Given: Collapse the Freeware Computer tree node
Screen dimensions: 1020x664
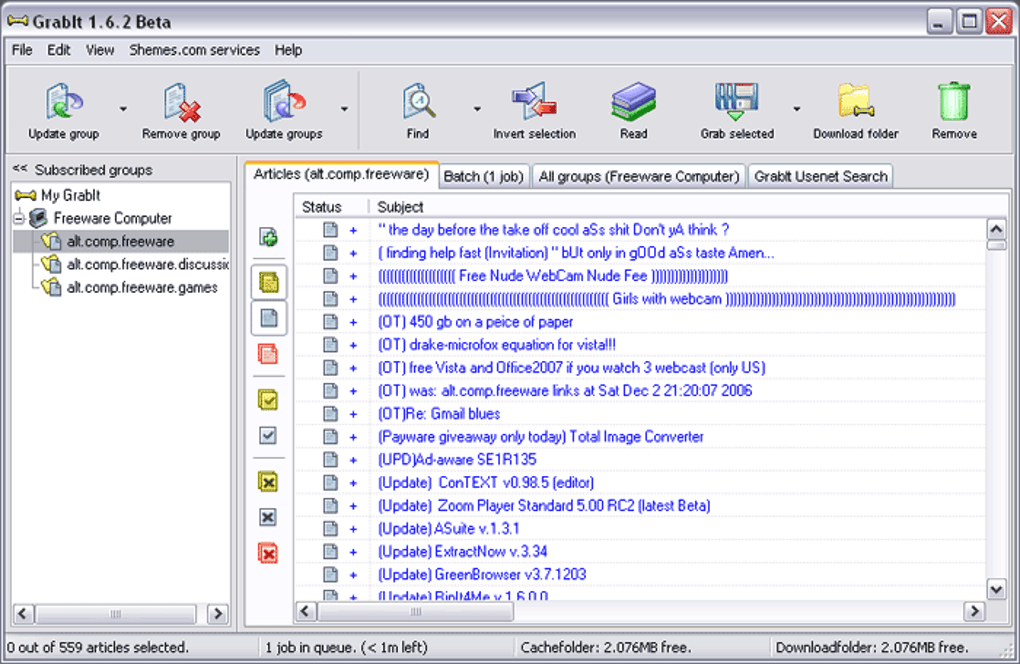Looking at the screenshot, I should coord(19,219).
